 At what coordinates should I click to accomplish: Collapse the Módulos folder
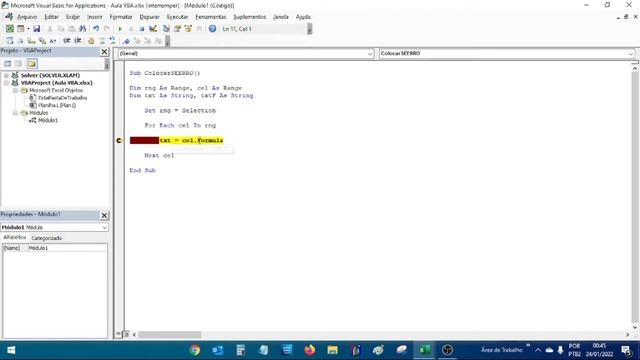[x=15, y=113]
